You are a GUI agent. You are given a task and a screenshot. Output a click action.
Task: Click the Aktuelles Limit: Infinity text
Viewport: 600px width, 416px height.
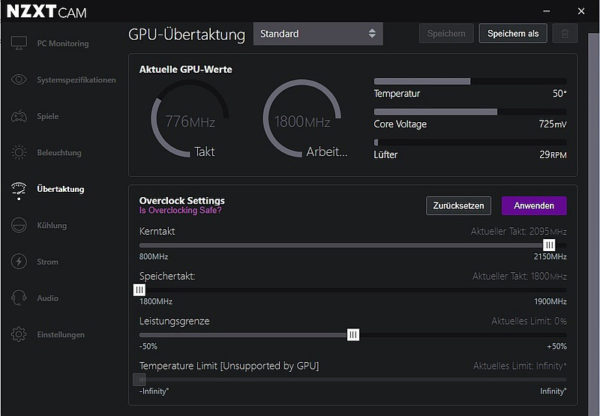[520, 366]
